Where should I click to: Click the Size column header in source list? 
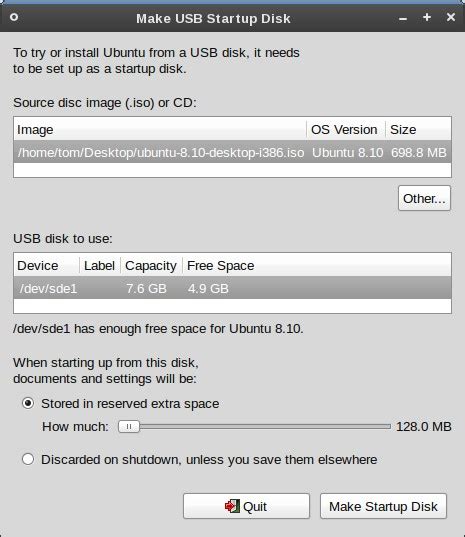pyautogui.click(x=418, y=129)
